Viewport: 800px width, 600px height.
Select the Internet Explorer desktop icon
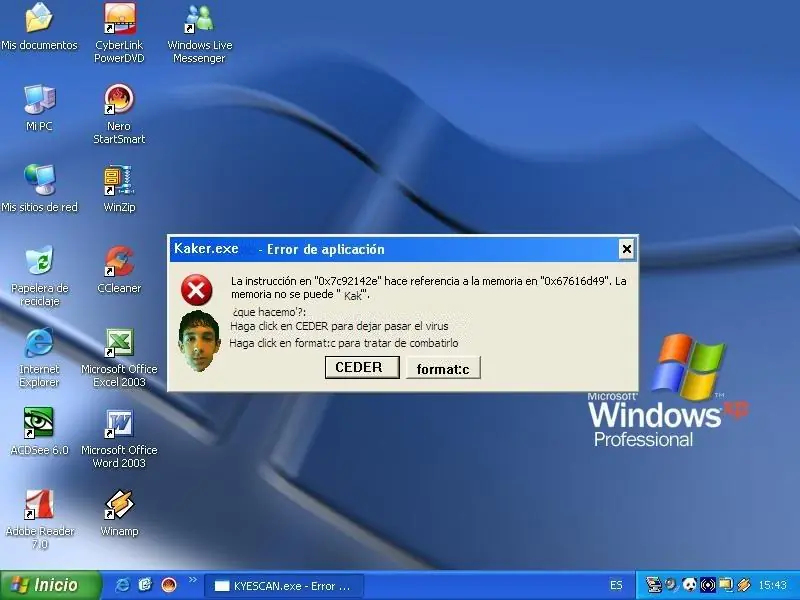pyautogui.click(x=39, y=357)
